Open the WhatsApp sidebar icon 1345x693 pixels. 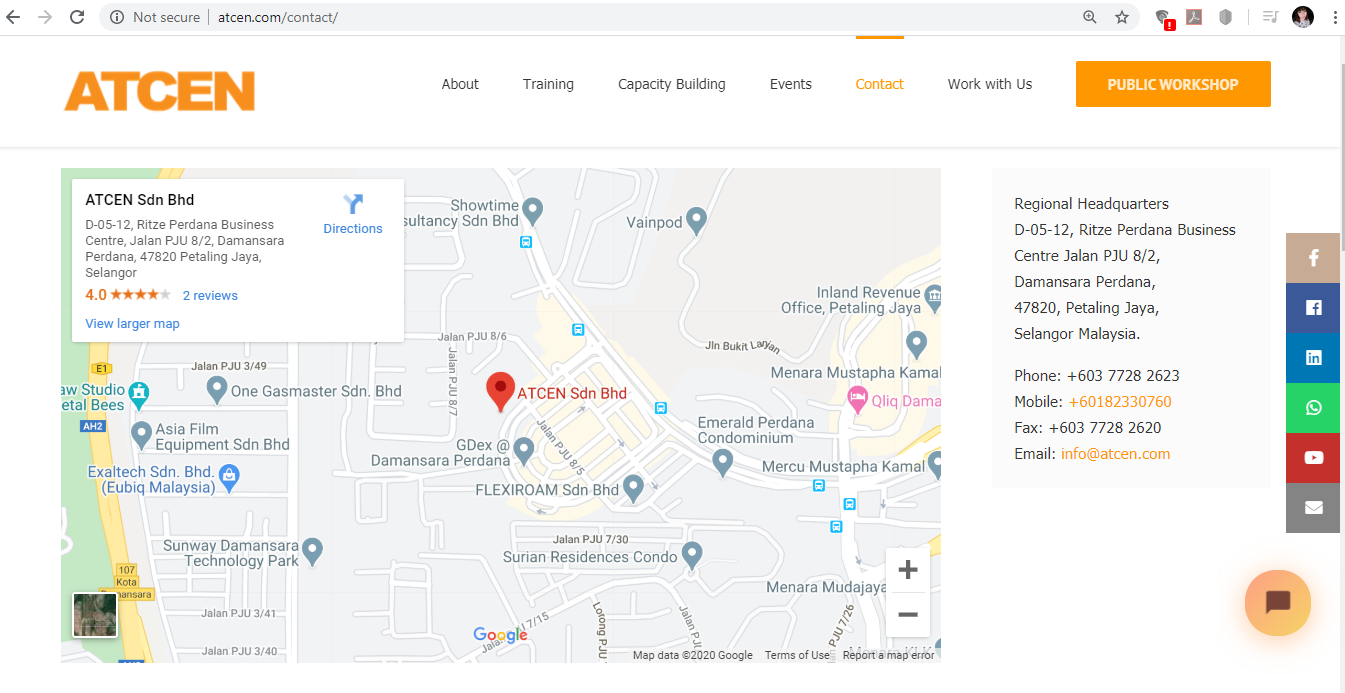pyautogui.click(x=1313, y=408)
